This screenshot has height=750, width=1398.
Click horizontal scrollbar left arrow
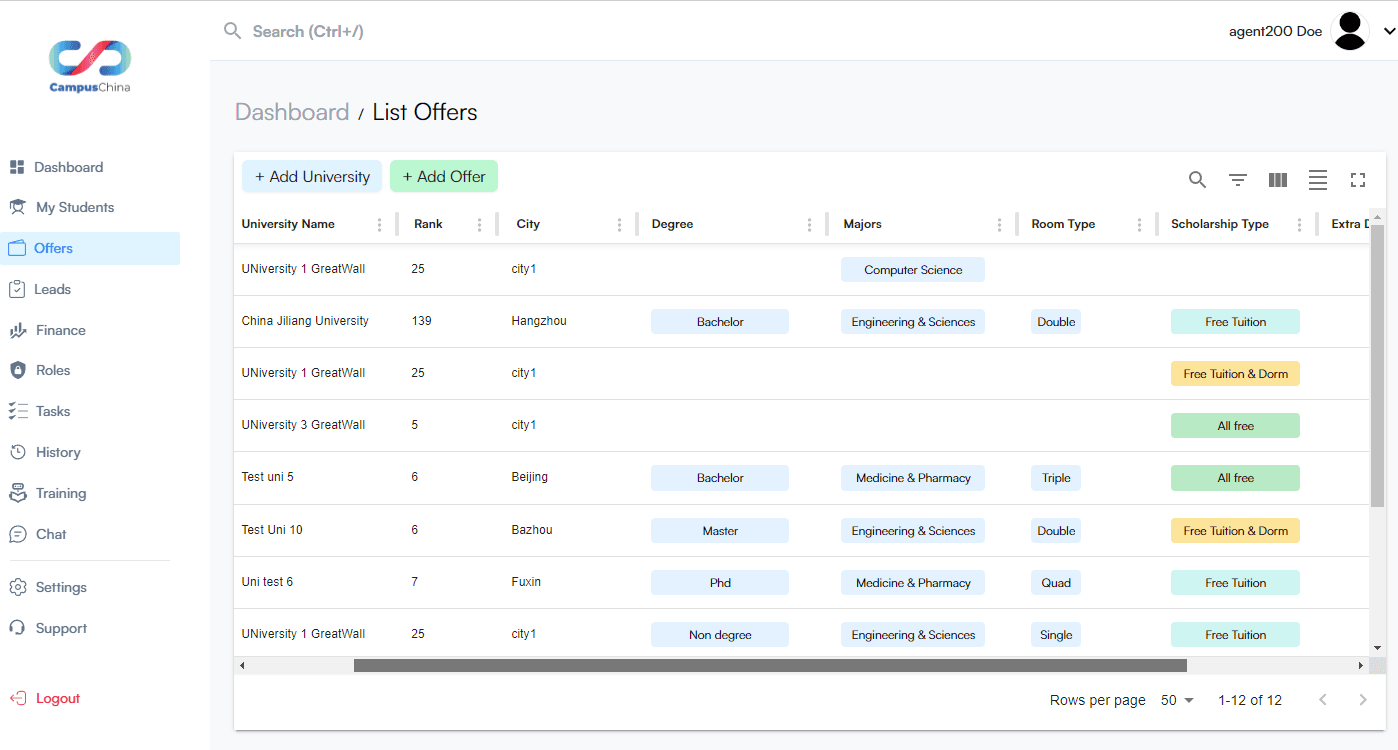click(x=241, y=665)
